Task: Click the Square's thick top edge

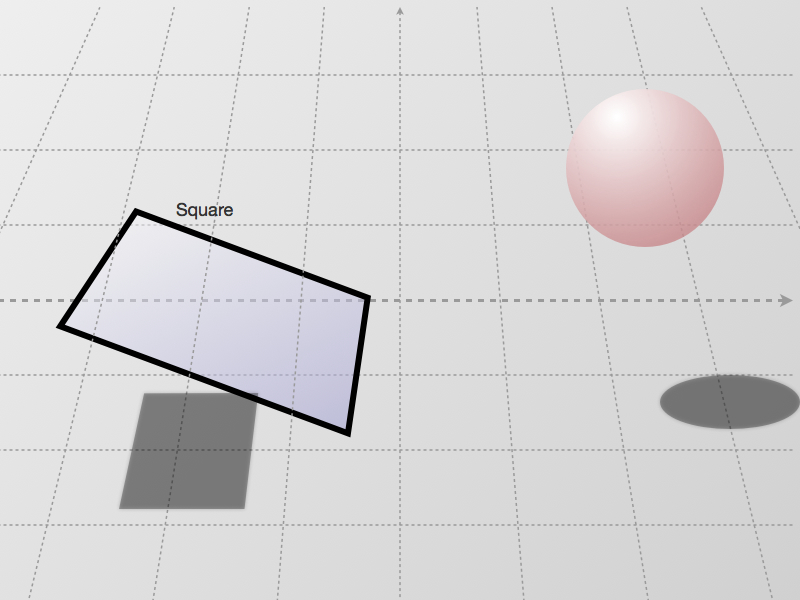Action: click(x=252, y=255)
